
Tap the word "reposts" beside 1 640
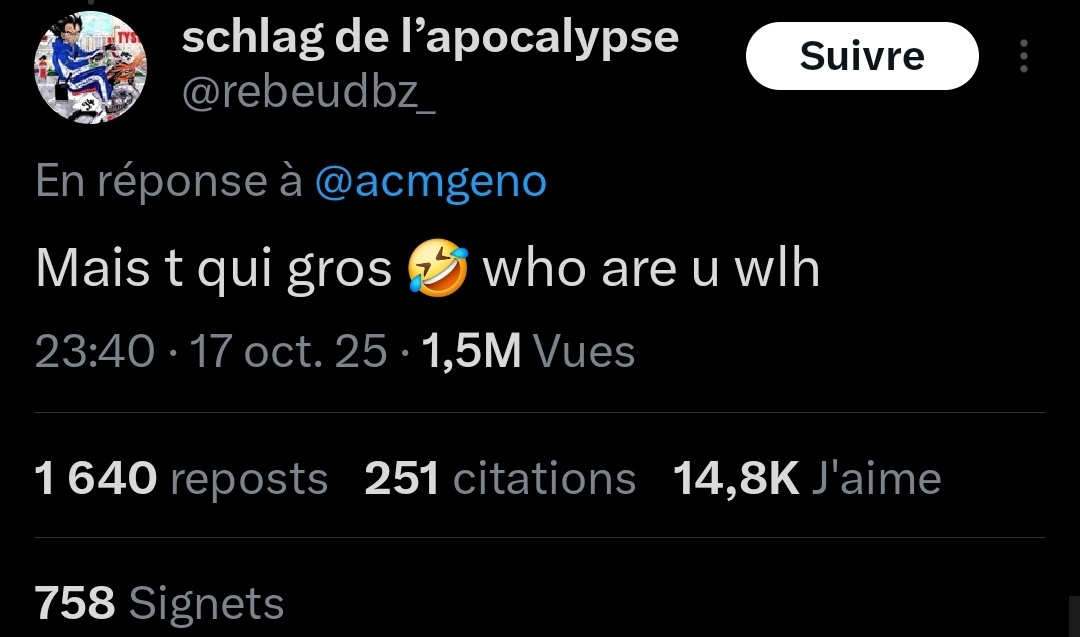coord(249,479)
